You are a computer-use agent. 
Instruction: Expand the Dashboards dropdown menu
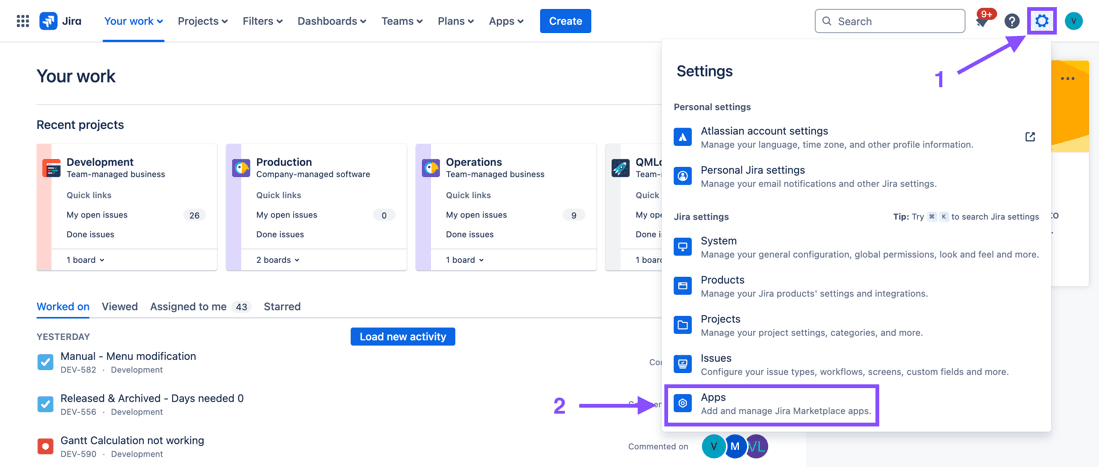331,21
